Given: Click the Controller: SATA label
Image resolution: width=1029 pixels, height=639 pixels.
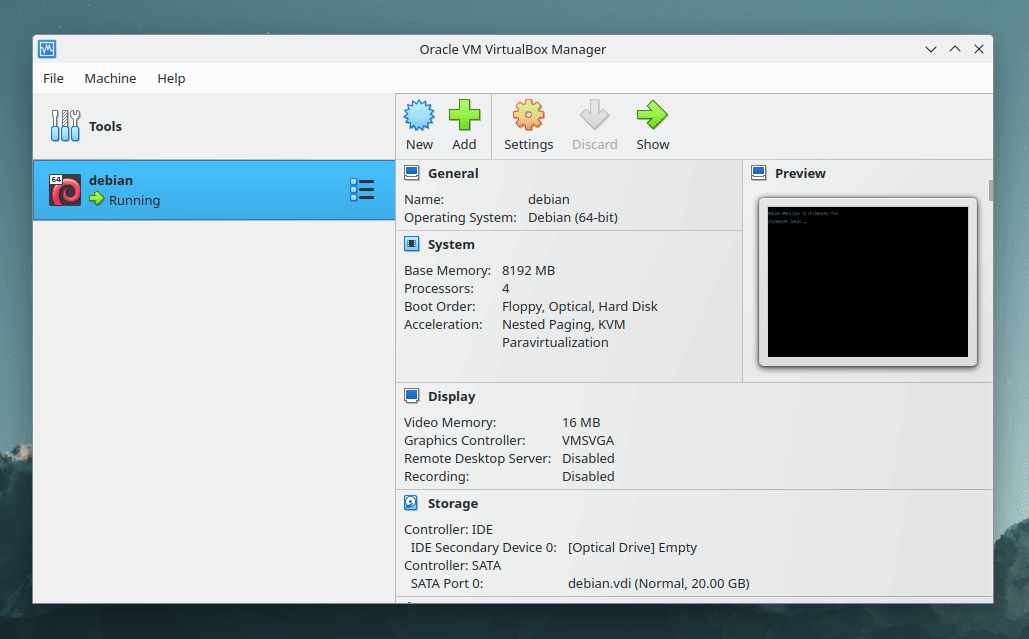Looking at the screenshot, I should click(x=453, y=566).
